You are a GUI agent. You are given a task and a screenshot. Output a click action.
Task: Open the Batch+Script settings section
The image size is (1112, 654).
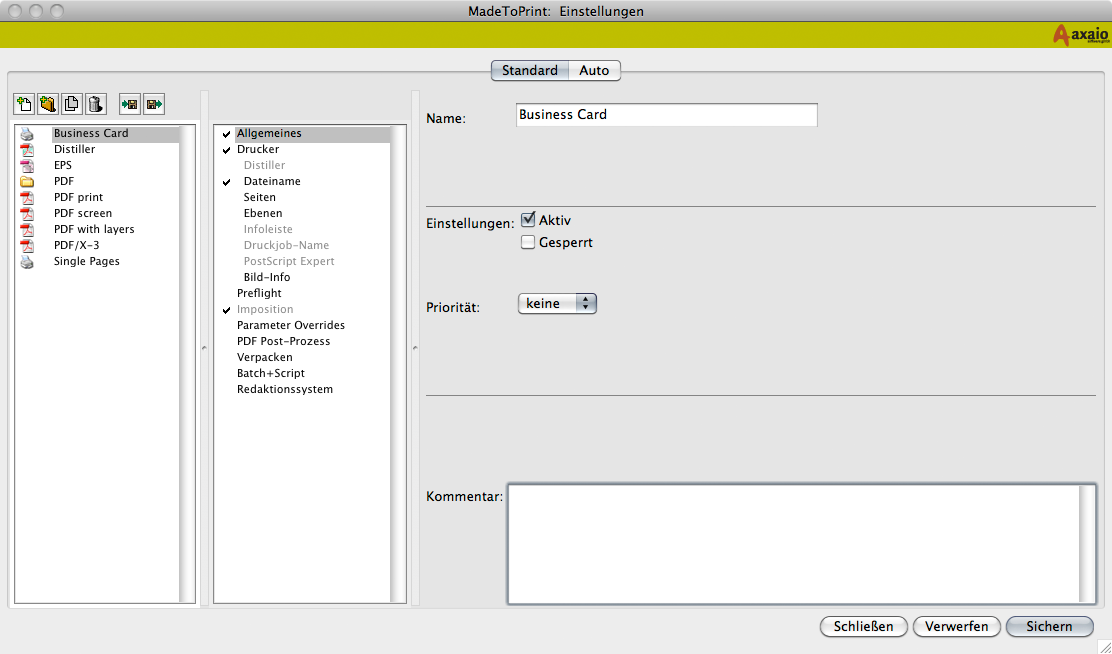271,373
